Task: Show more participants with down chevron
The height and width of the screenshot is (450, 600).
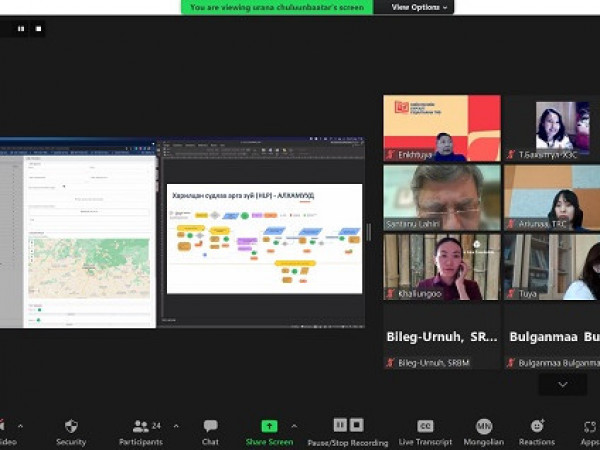Action: 562,385
